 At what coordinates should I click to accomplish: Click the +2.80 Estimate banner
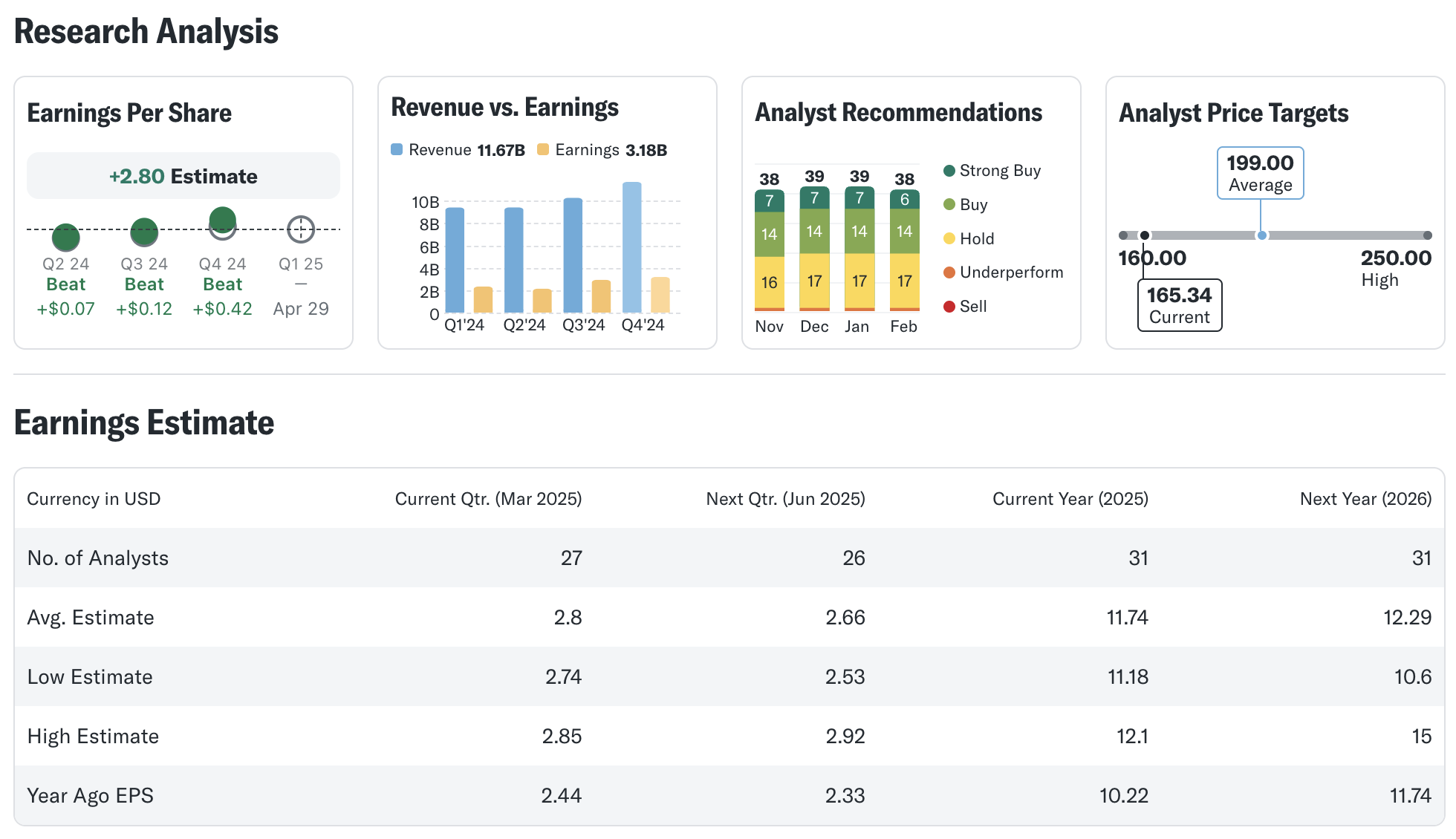pos(183,176)
